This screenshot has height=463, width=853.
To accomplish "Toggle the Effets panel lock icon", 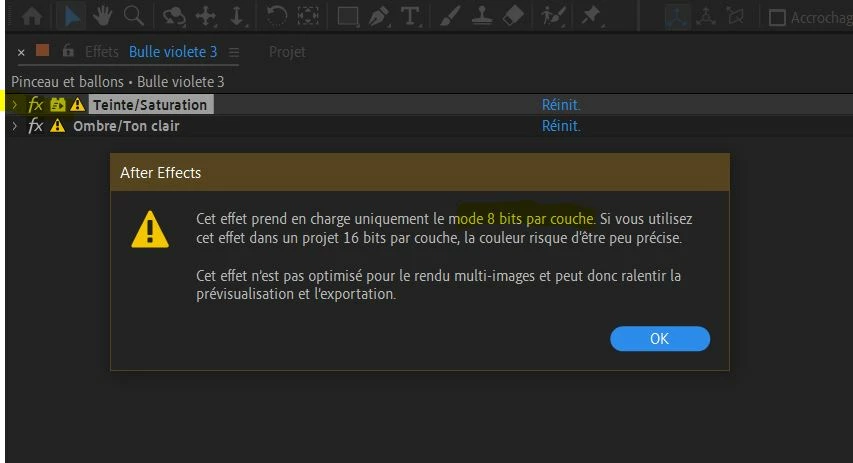I will point(68,51).
